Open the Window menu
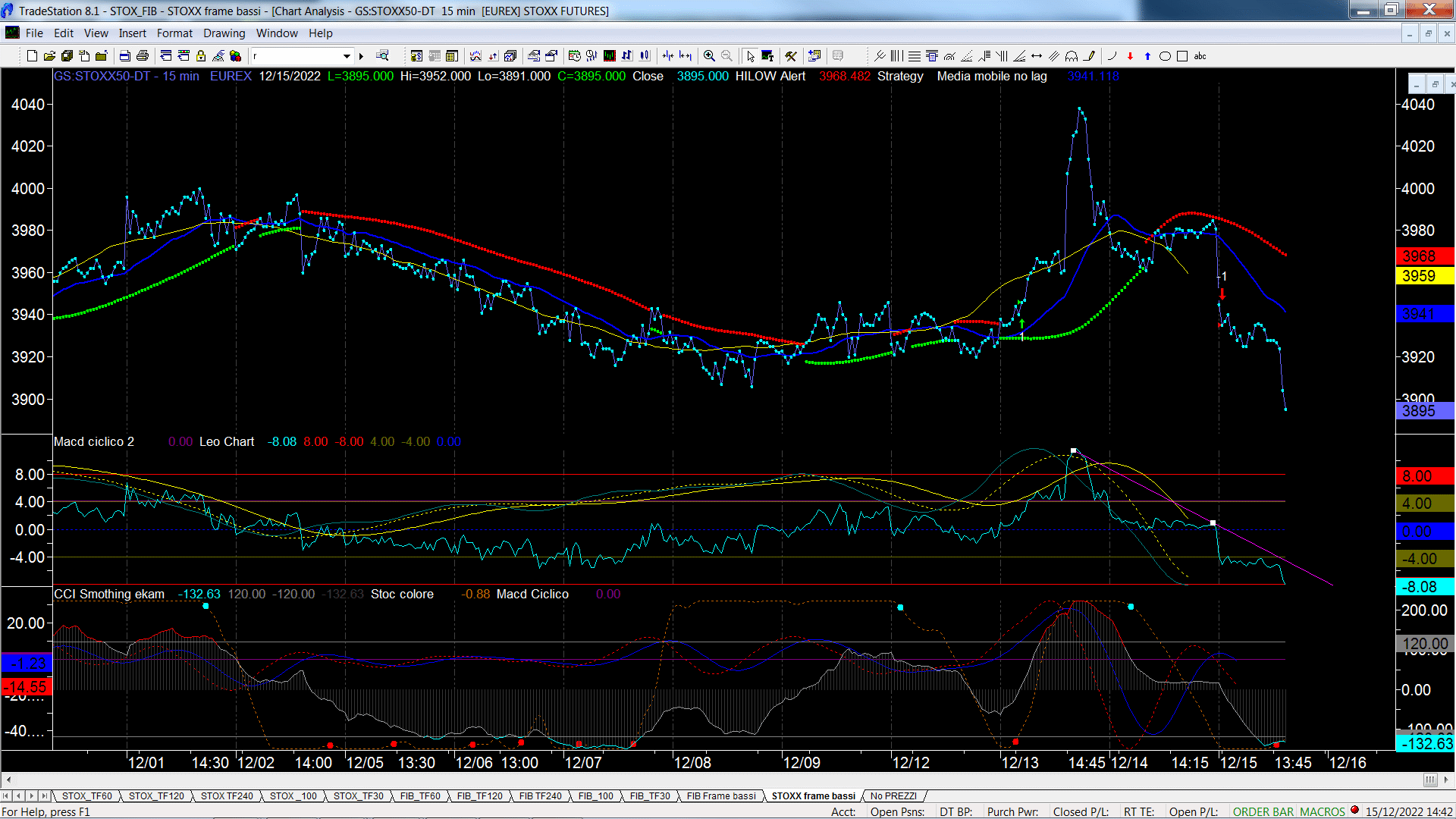The width and height of the screenshot is (1456, 819). 277,33
